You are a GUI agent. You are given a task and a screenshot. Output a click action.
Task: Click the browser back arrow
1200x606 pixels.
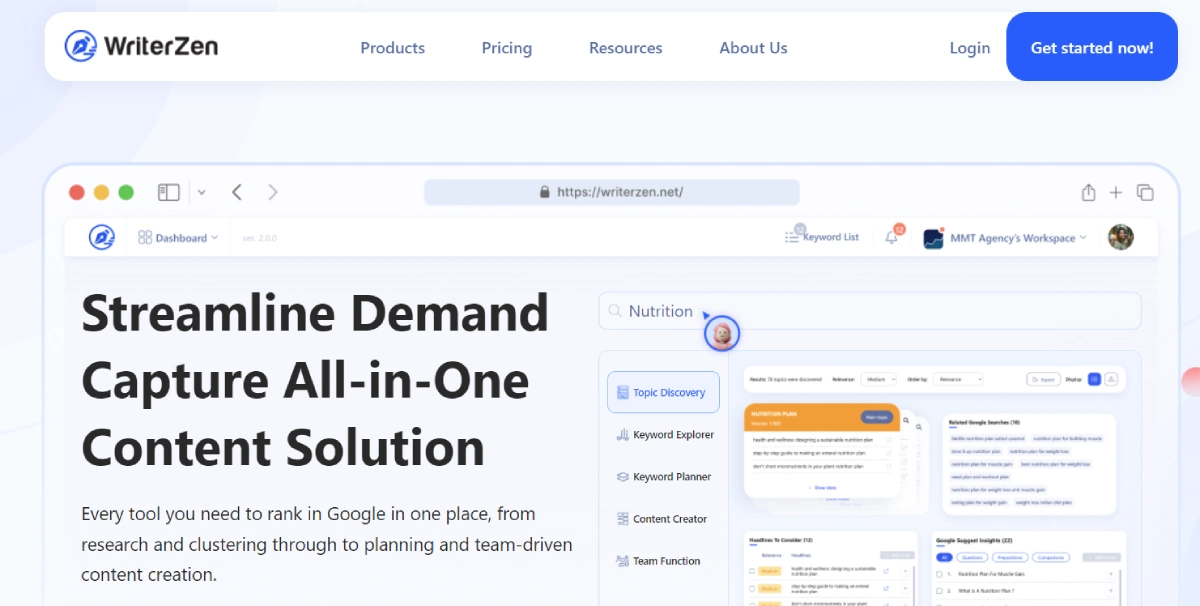(x=237, y=192)
